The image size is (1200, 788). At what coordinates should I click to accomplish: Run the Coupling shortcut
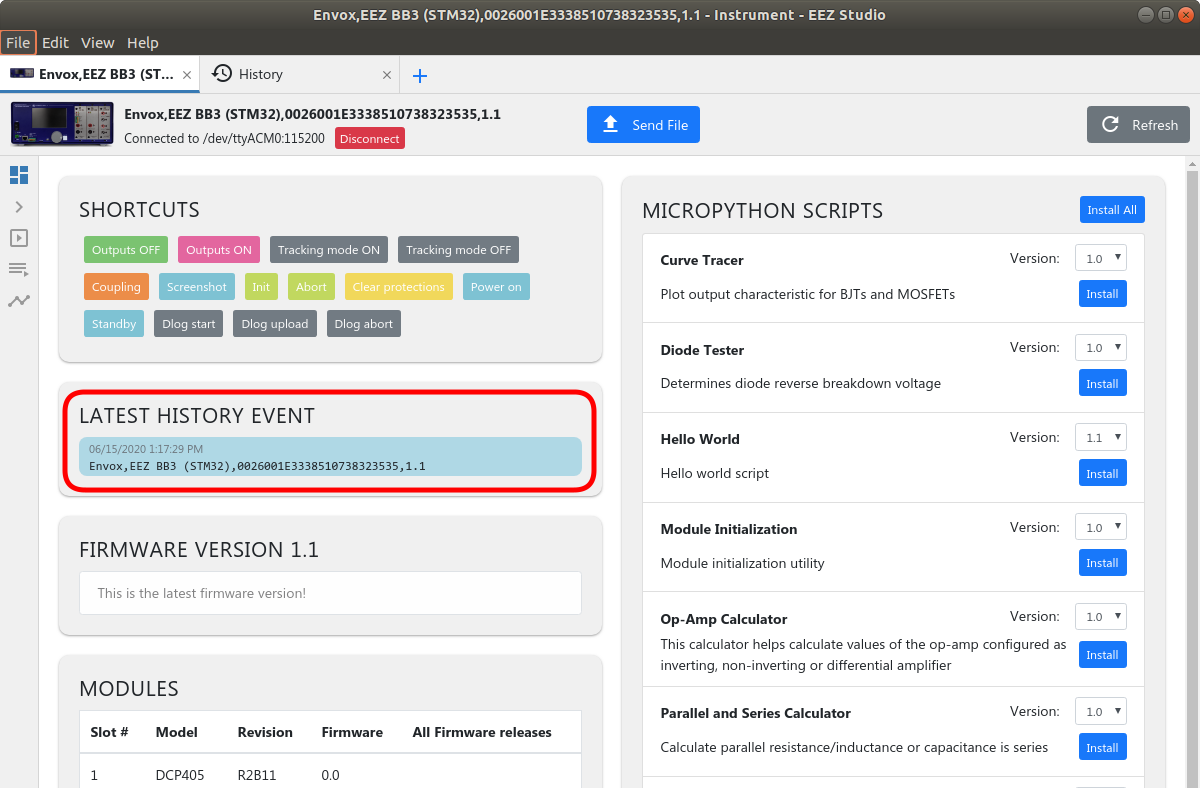[116, 287]
